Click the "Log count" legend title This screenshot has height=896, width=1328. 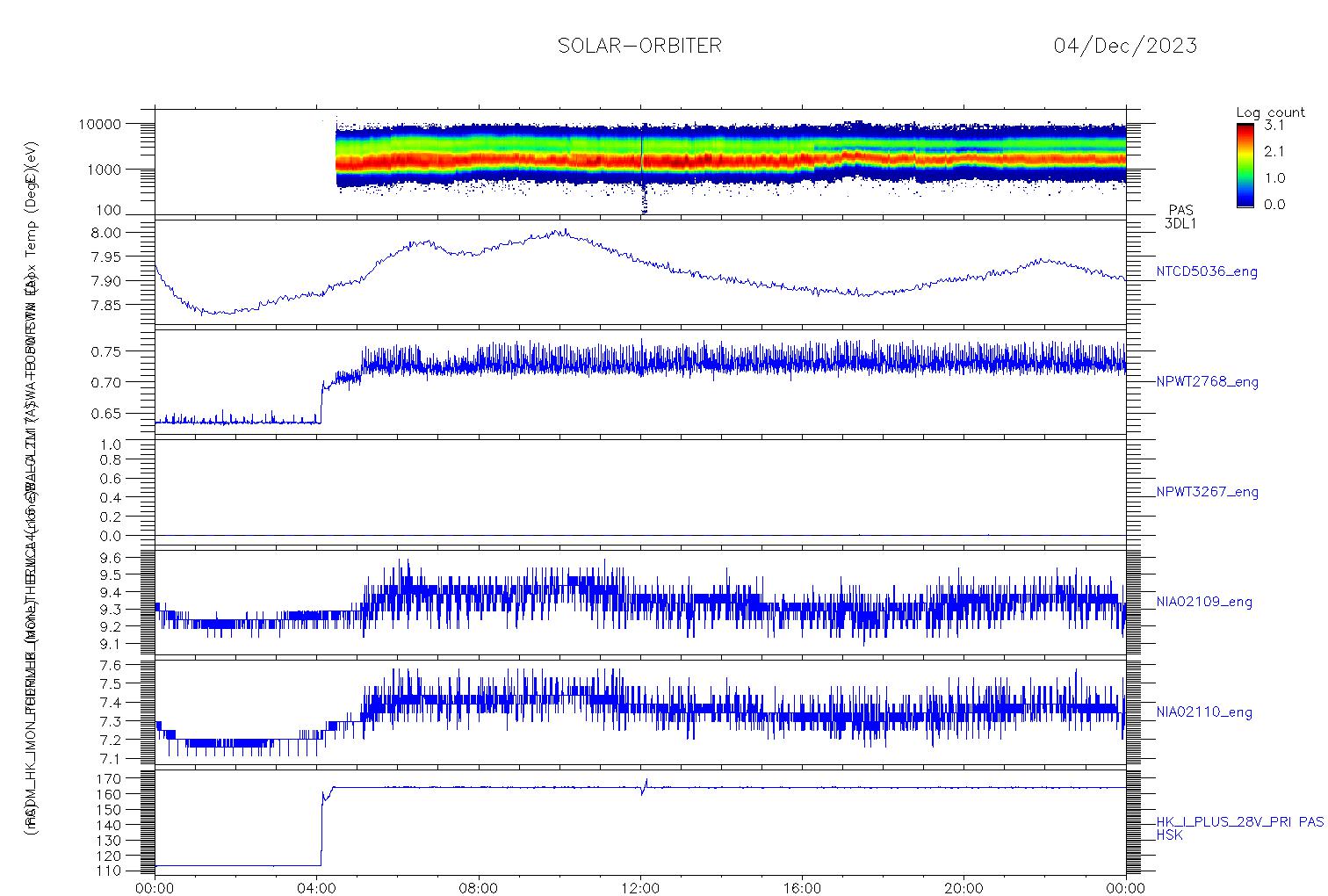[1270, 112]
